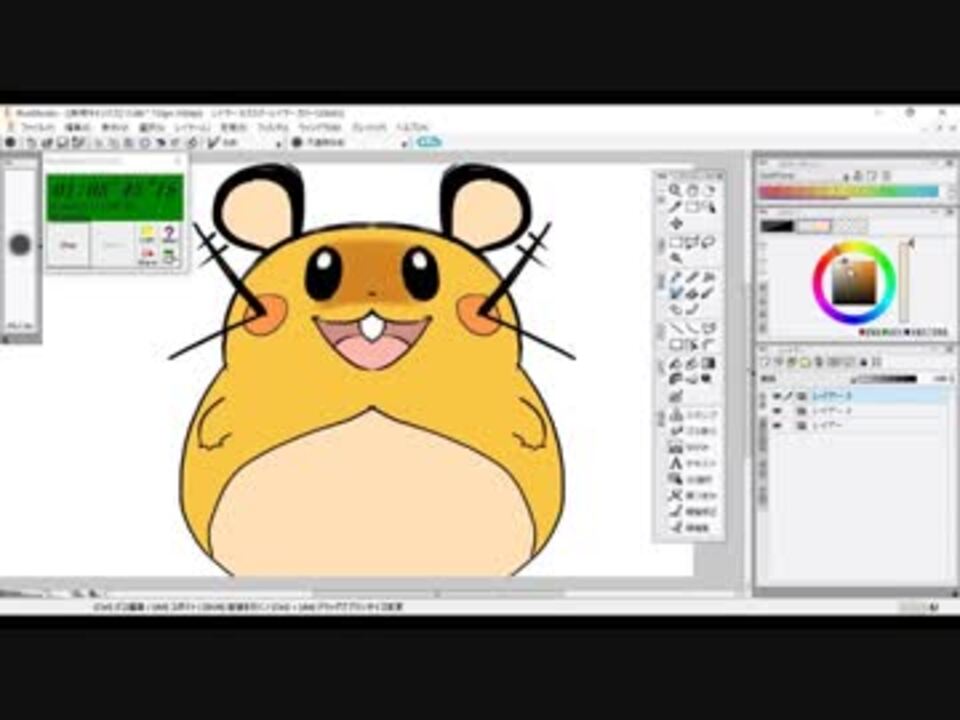Click the cyan button in top toolbar
This screenshot has height=720, width=960.
tap(429, 142)
